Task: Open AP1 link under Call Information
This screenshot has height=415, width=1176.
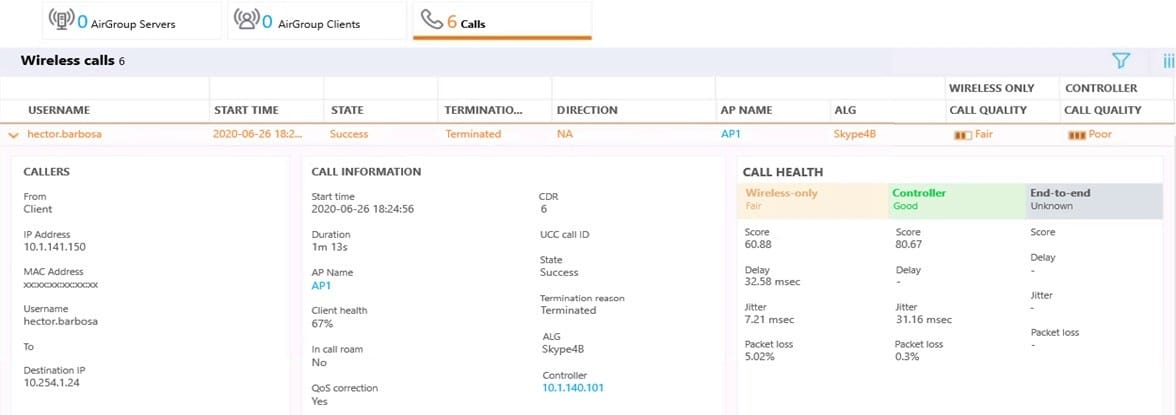Action: click(321, 285)
